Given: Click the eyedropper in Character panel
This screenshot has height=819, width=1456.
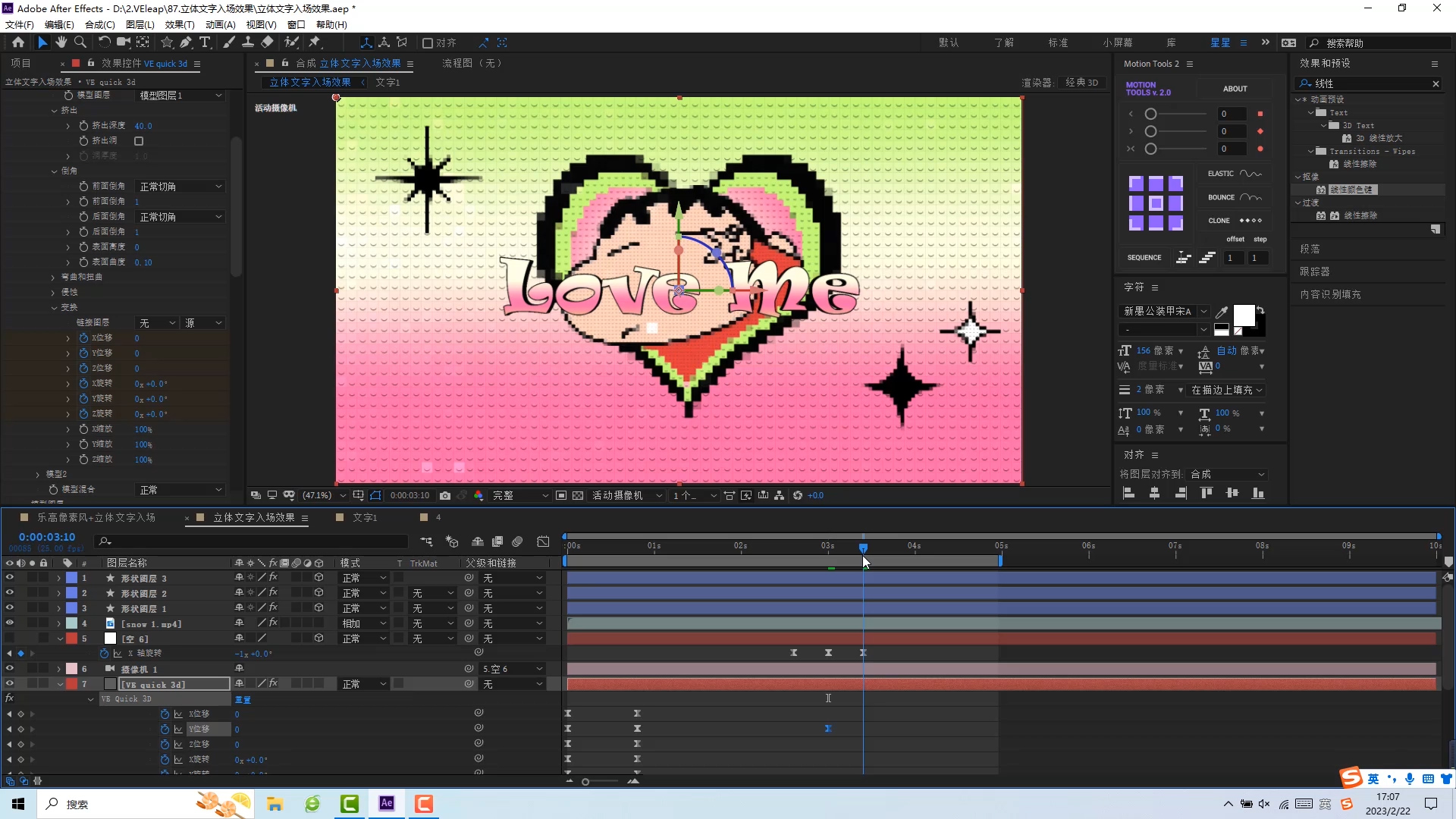Looking at the screenshot, I should click(1222, 312).
